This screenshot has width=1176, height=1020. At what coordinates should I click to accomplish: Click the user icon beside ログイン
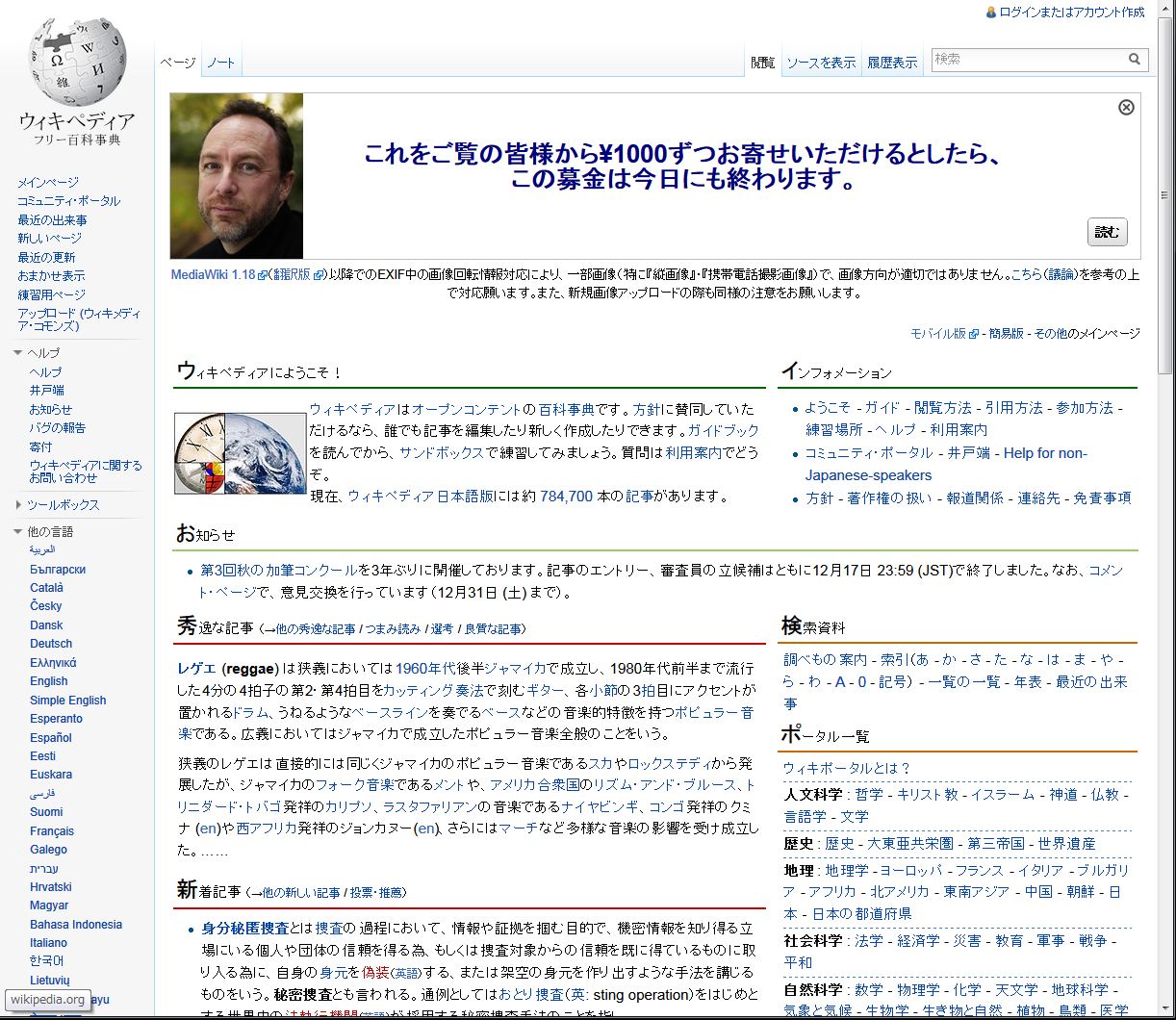(991, 13)
